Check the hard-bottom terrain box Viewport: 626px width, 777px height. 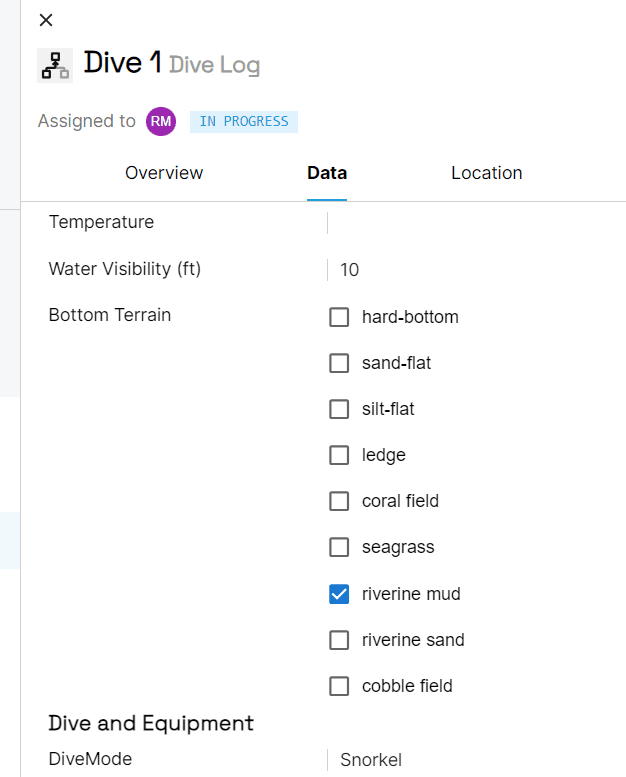click(x=339, y=318)
